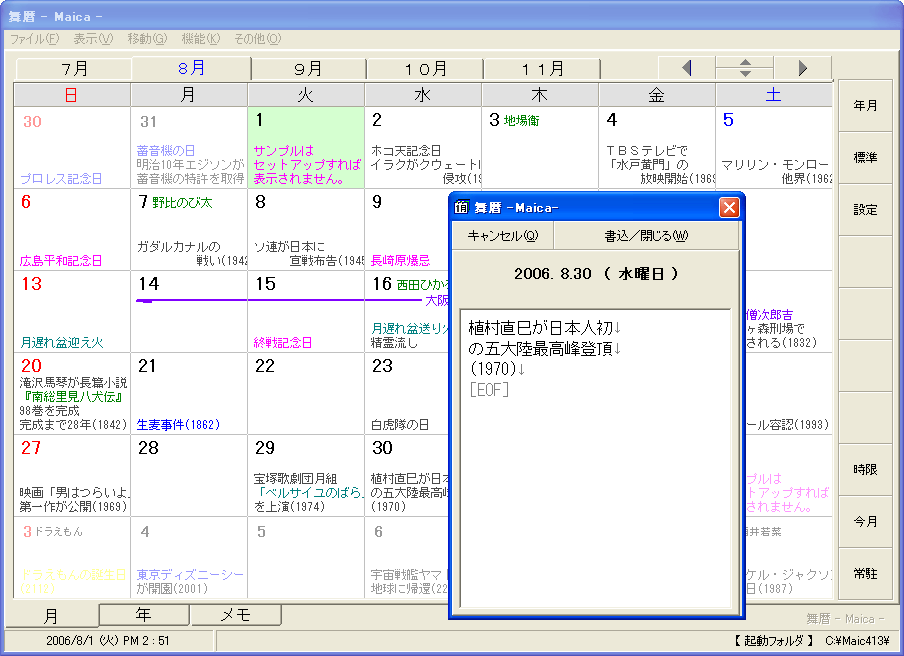Image resolution: width=904 pixels, height=656 pixels.
Task: Select the day 22 cell
Action: tap(306, 393)
